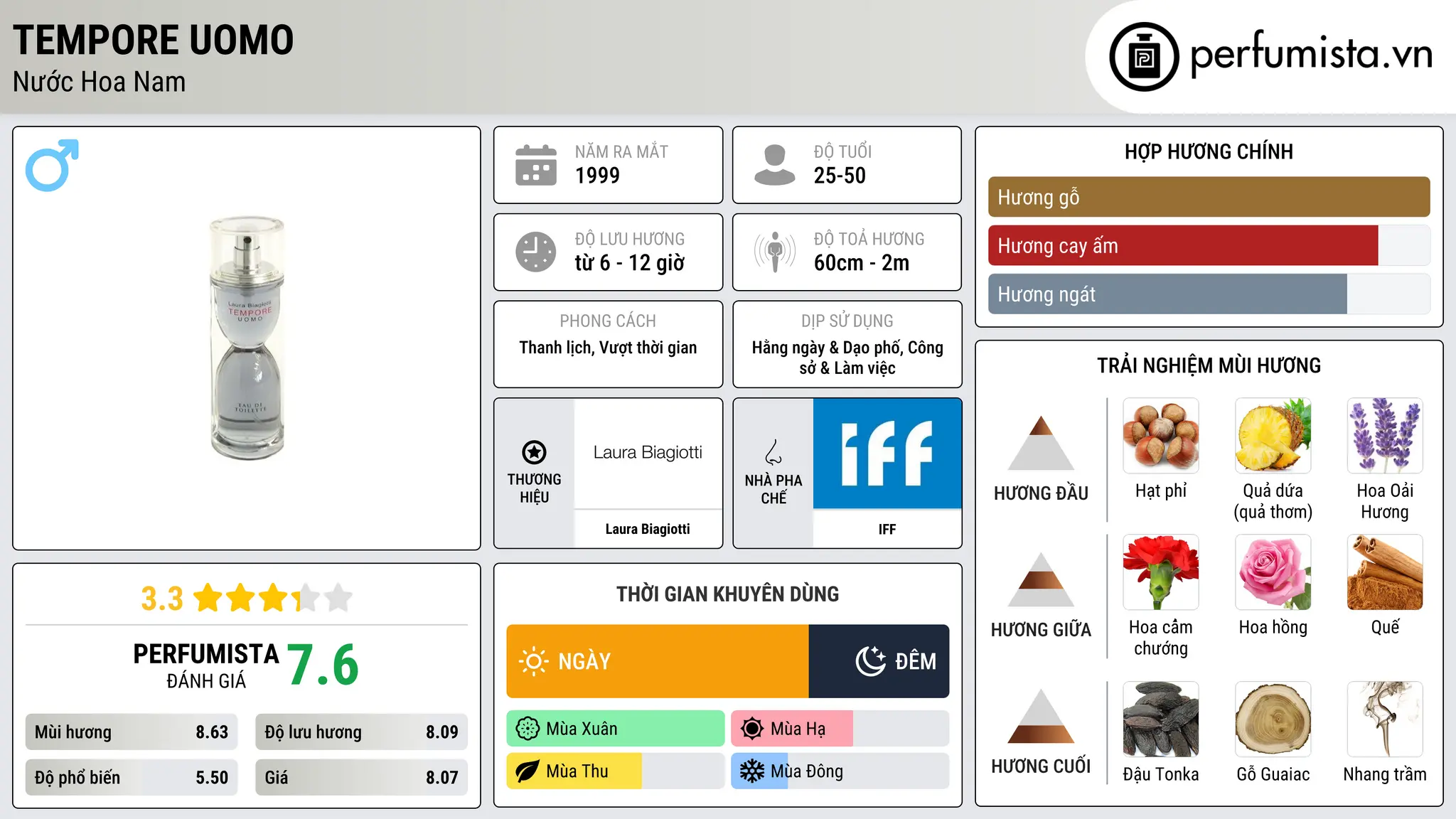The height and width of the screenshot is (819, 1456).
Task: Click the star rating icons next to 3.3
Action: point(273,598)
